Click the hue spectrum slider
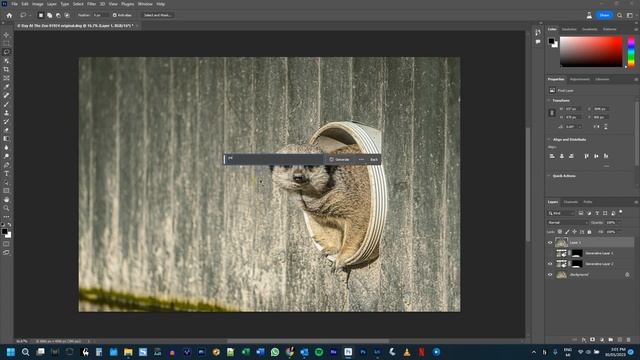 tap(631, 52)
